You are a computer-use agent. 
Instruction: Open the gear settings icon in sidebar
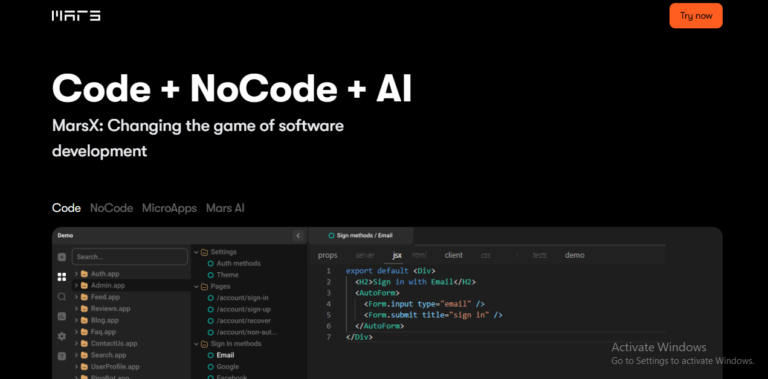[62, 336]
